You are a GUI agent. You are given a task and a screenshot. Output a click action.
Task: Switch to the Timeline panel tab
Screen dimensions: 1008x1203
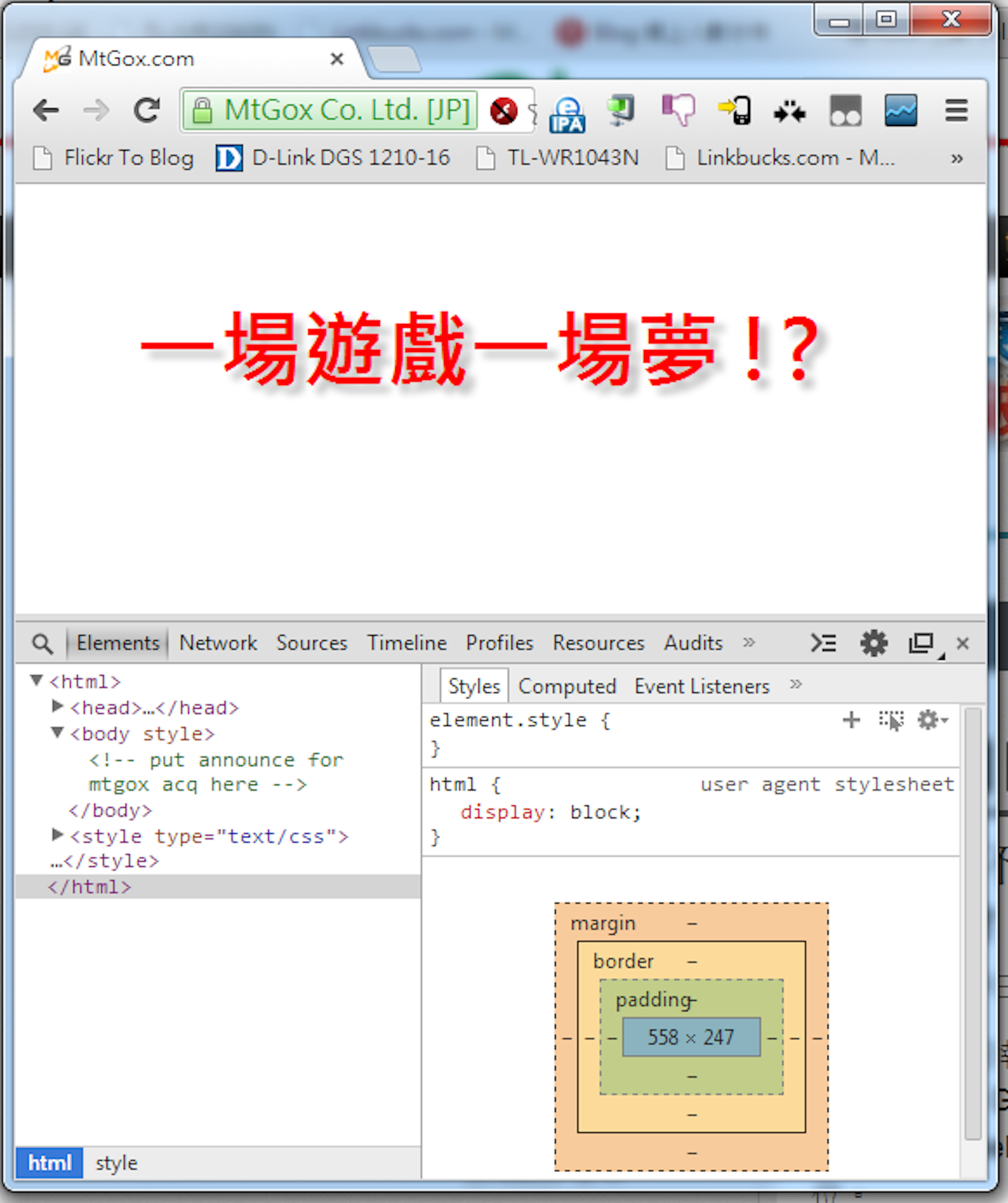click(x=407, y=643)
